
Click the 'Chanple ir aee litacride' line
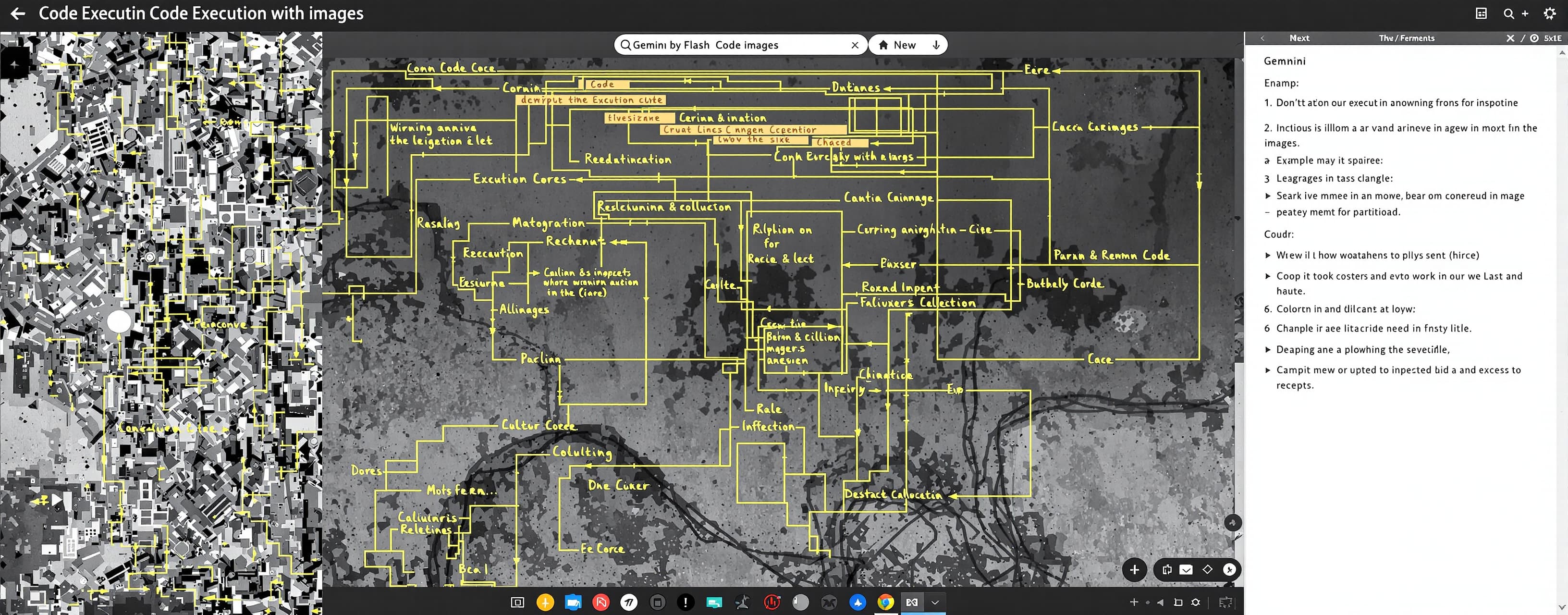[1373, 328]
